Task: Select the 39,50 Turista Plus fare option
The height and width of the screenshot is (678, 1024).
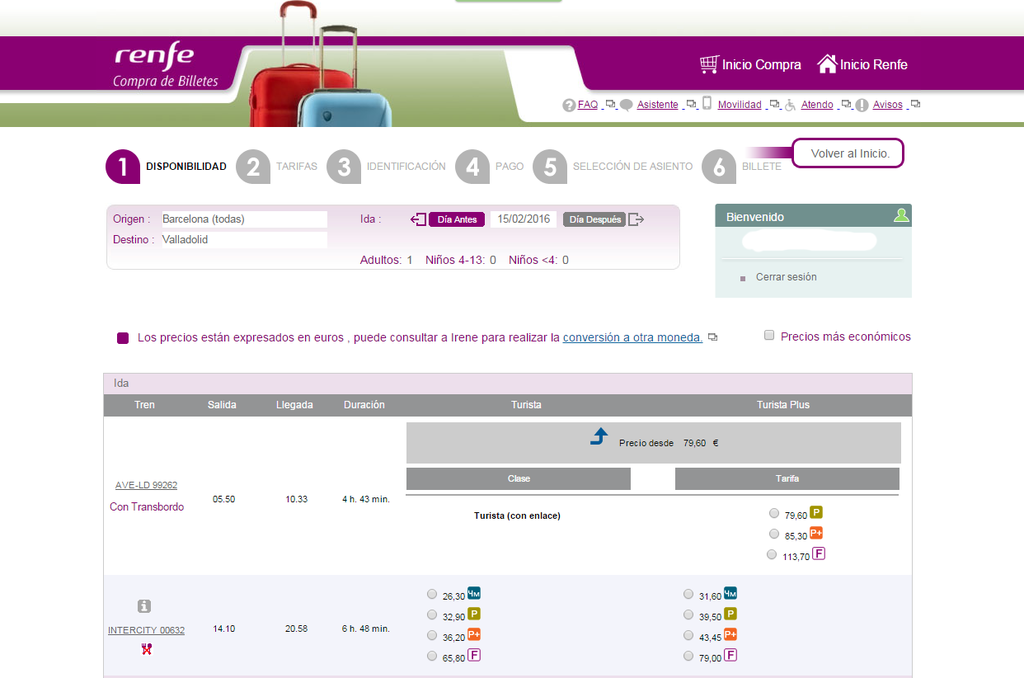Action: click(x=688, y=615)
